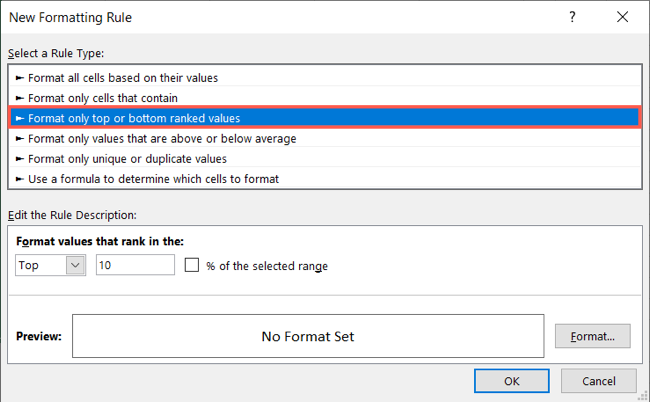Viewport: 650px width, 402px height.
Task: Click the rank value field showing 10
Action: coord(135,266)
